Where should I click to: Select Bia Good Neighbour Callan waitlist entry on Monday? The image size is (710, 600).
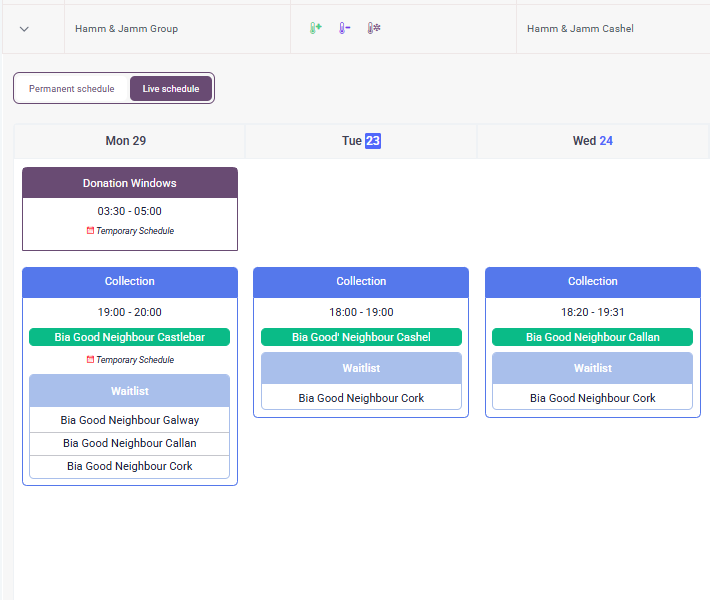pyautogui.click(x=130, y=443)
